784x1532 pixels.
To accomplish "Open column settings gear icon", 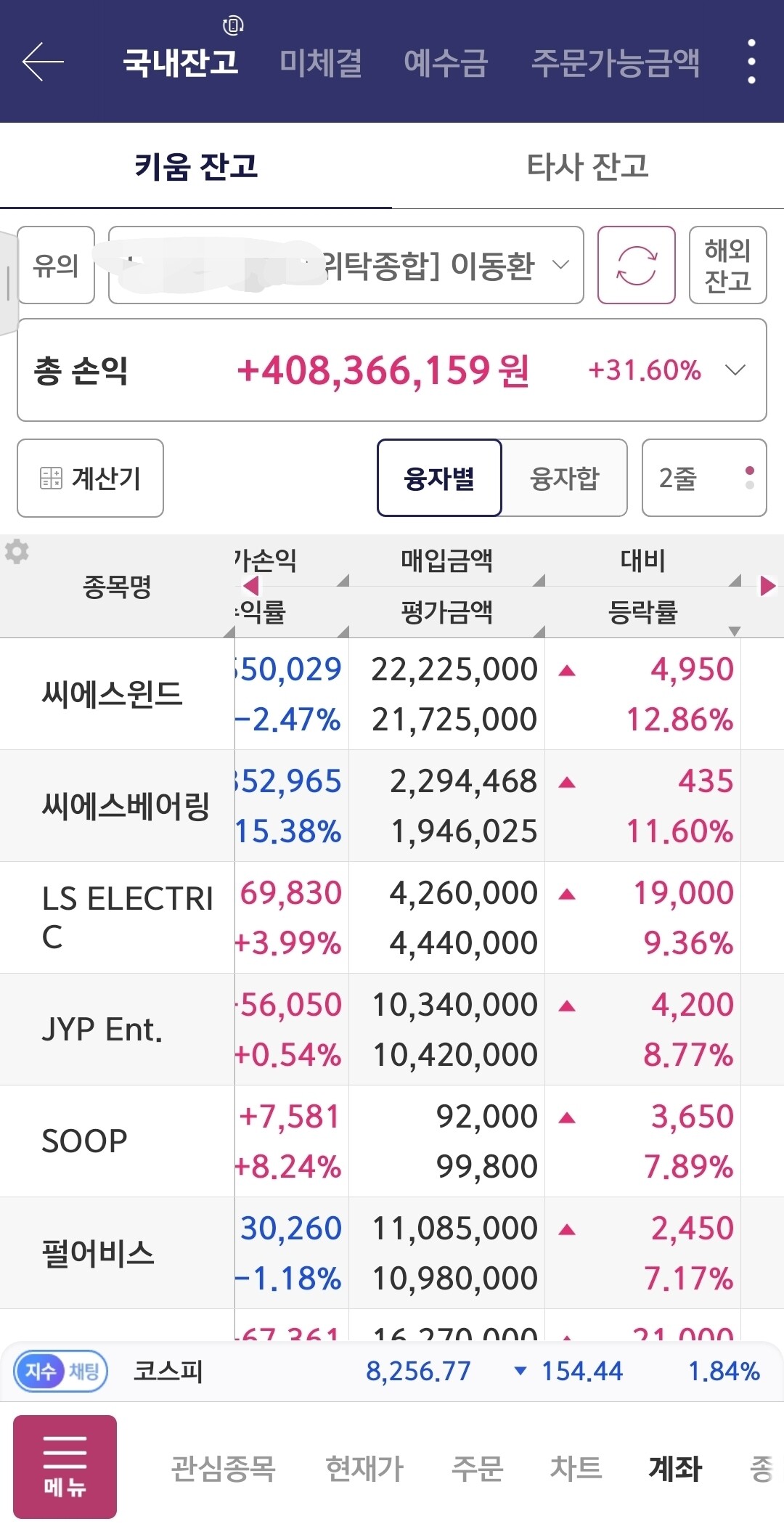I will click(17, 552).
